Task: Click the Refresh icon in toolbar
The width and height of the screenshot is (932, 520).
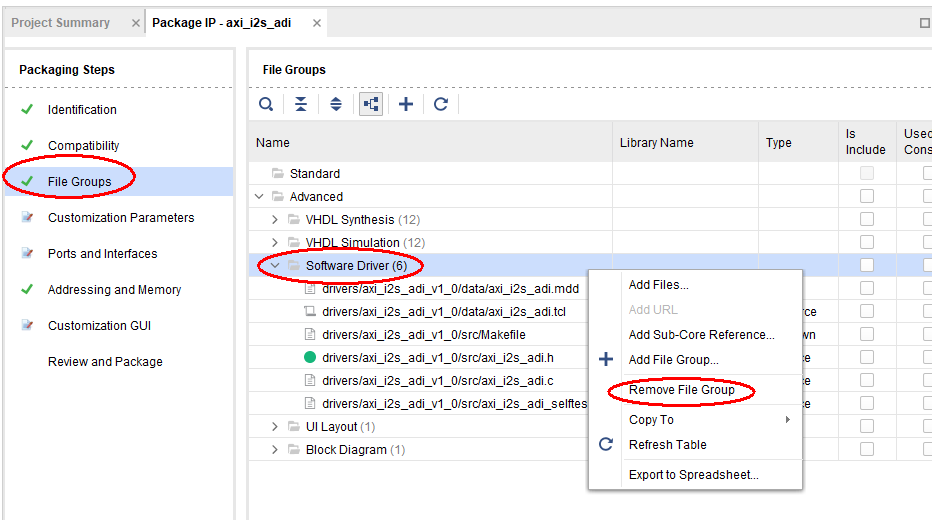Action: [441, 104]
